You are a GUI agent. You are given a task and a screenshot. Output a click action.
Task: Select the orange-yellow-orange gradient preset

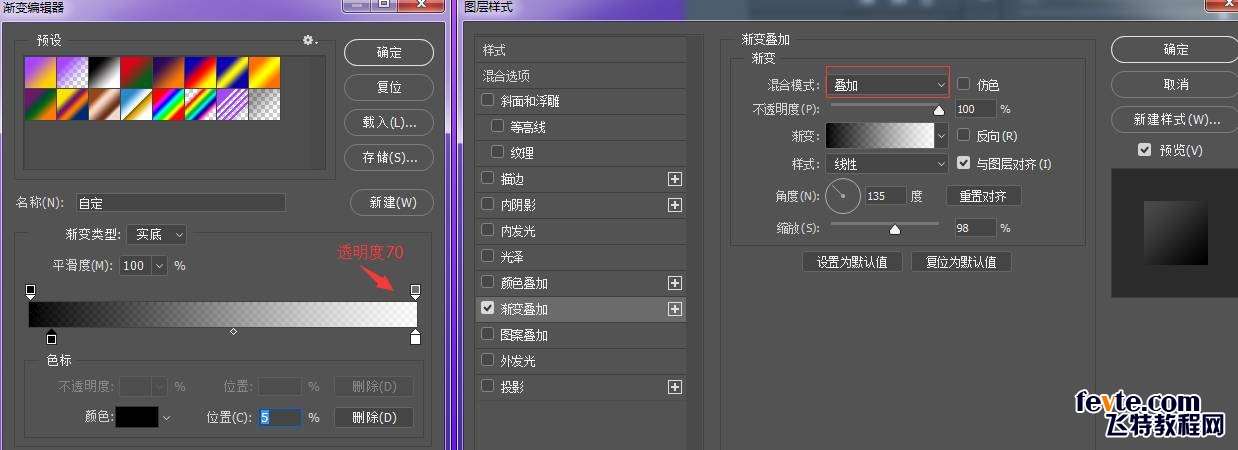(264, 72)
